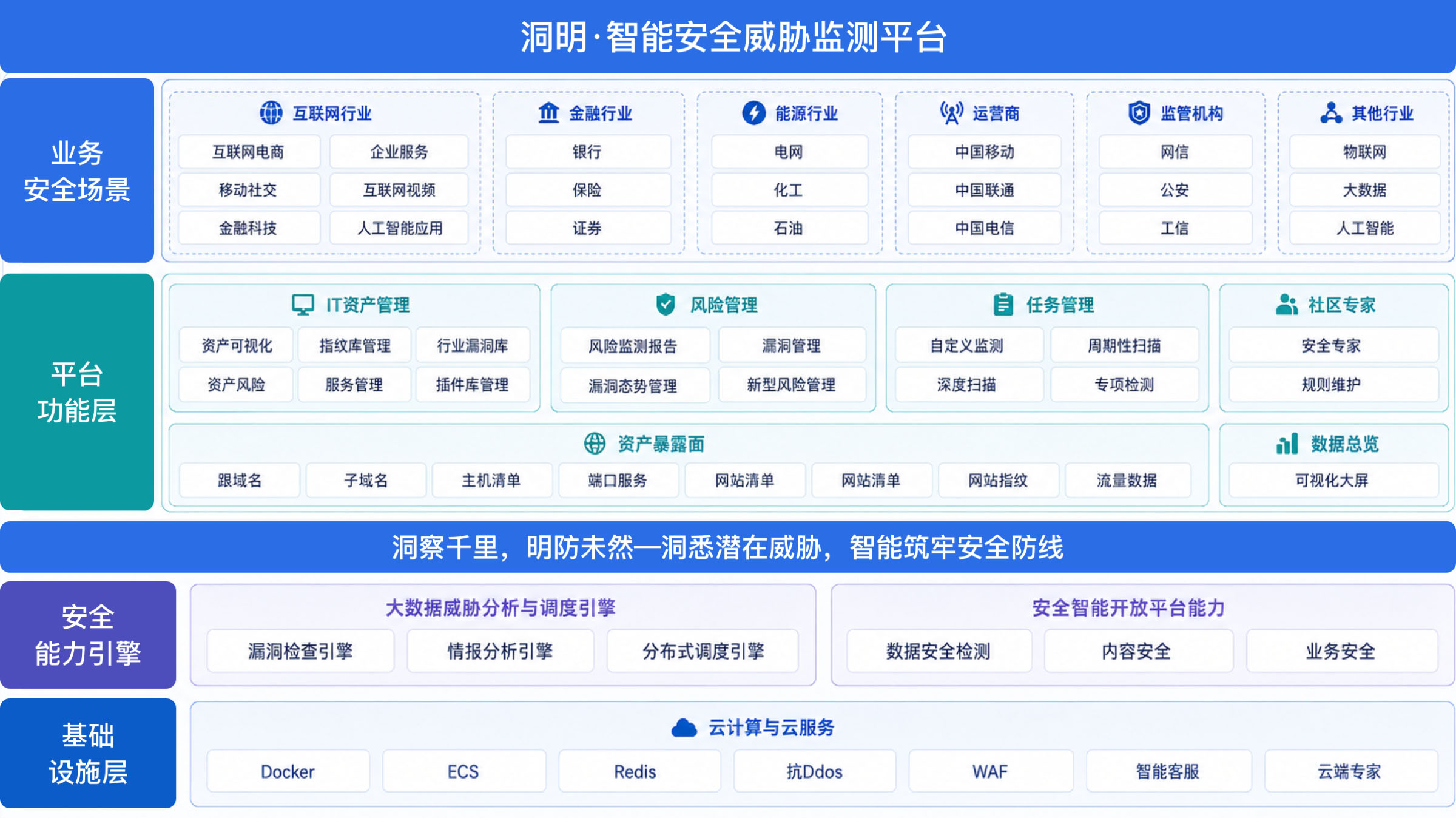
Task: Click the 抗Ddos box
Action: coord(815,771)
